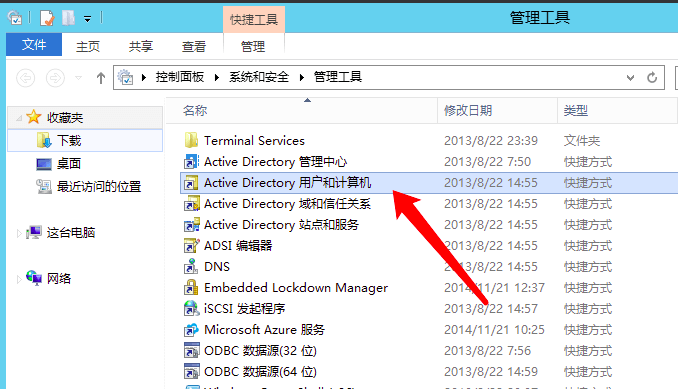Expand the 网络 tree node

19,279
